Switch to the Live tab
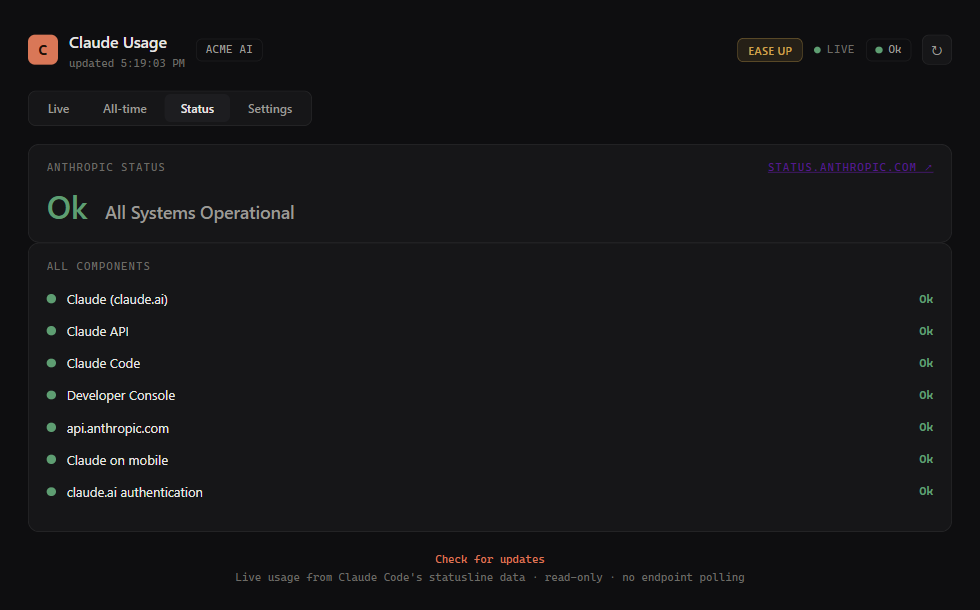The width and height of the screenshot is (980, 610). pos(58,109)
